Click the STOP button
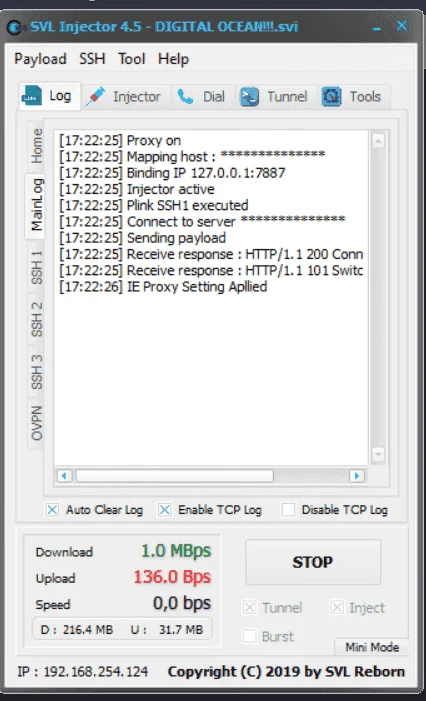Viewport: 426px width, 701px height. [x=313, y=562]
